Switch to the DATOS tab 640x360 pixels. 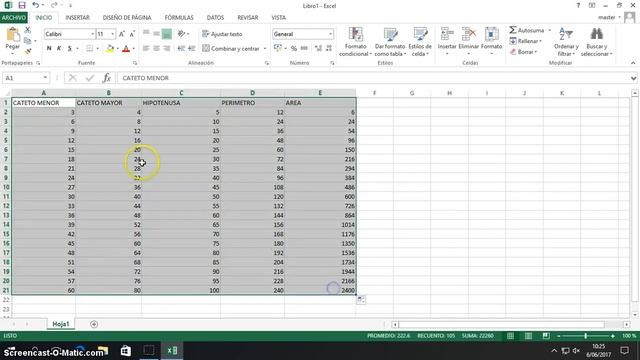215,18
